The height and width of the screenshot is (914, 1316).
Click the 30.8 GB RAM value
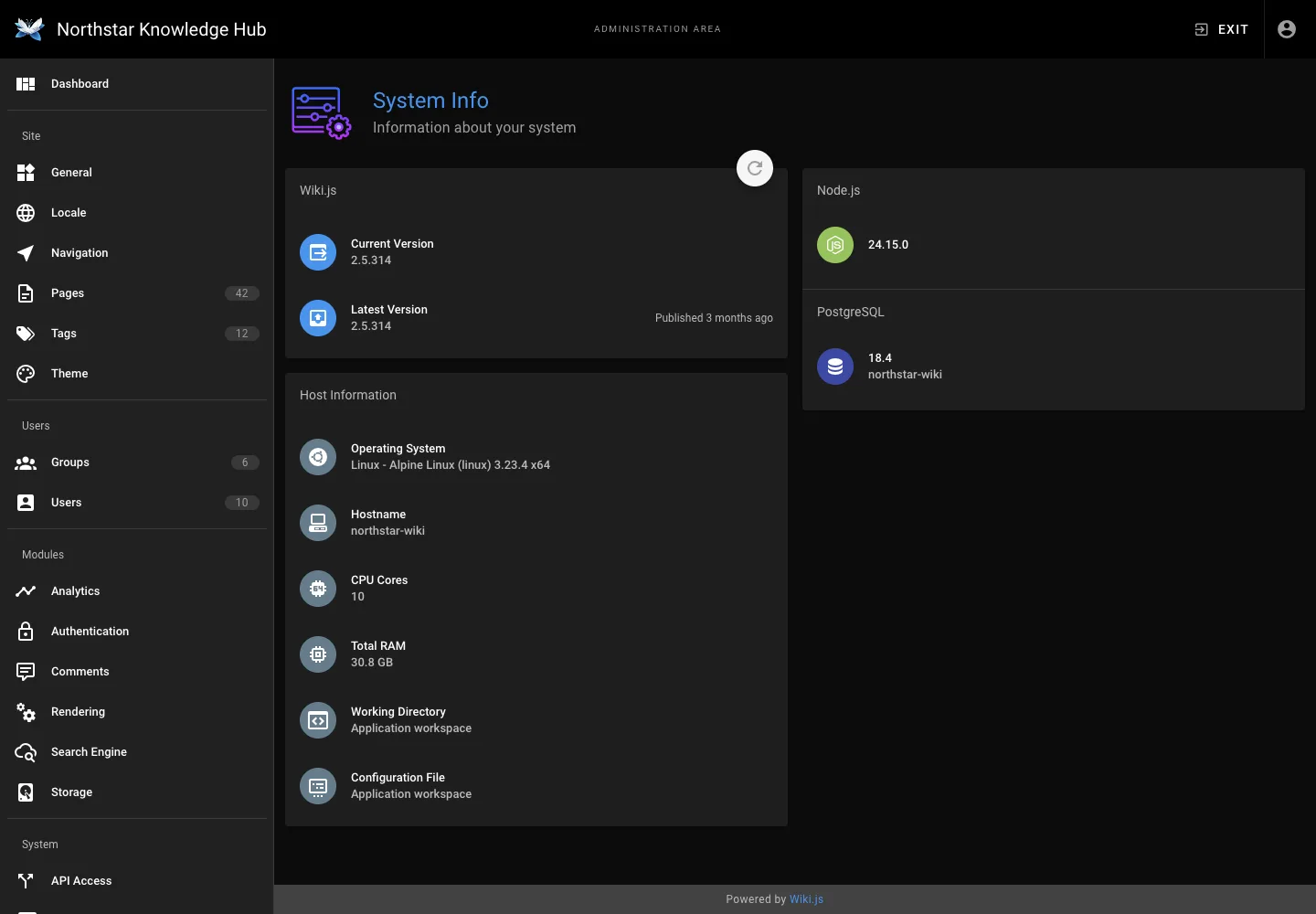coord(372,663)
